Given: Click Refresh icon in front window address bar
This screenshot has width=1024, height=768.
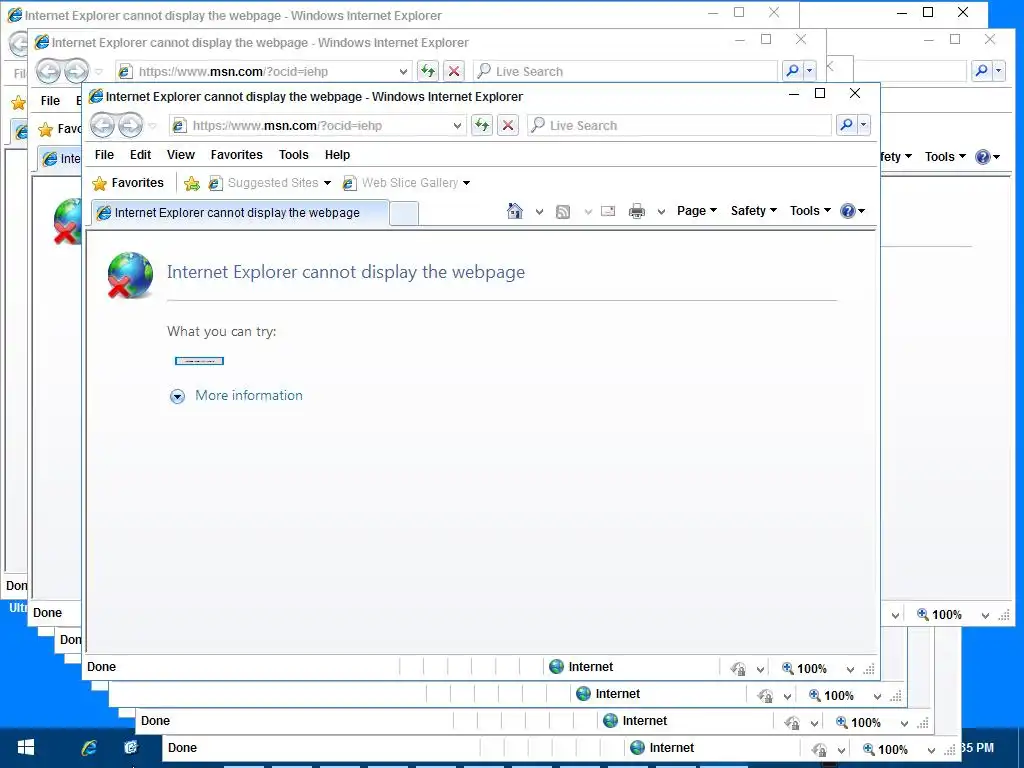Looking at the screenshot, I should (482, 125).
